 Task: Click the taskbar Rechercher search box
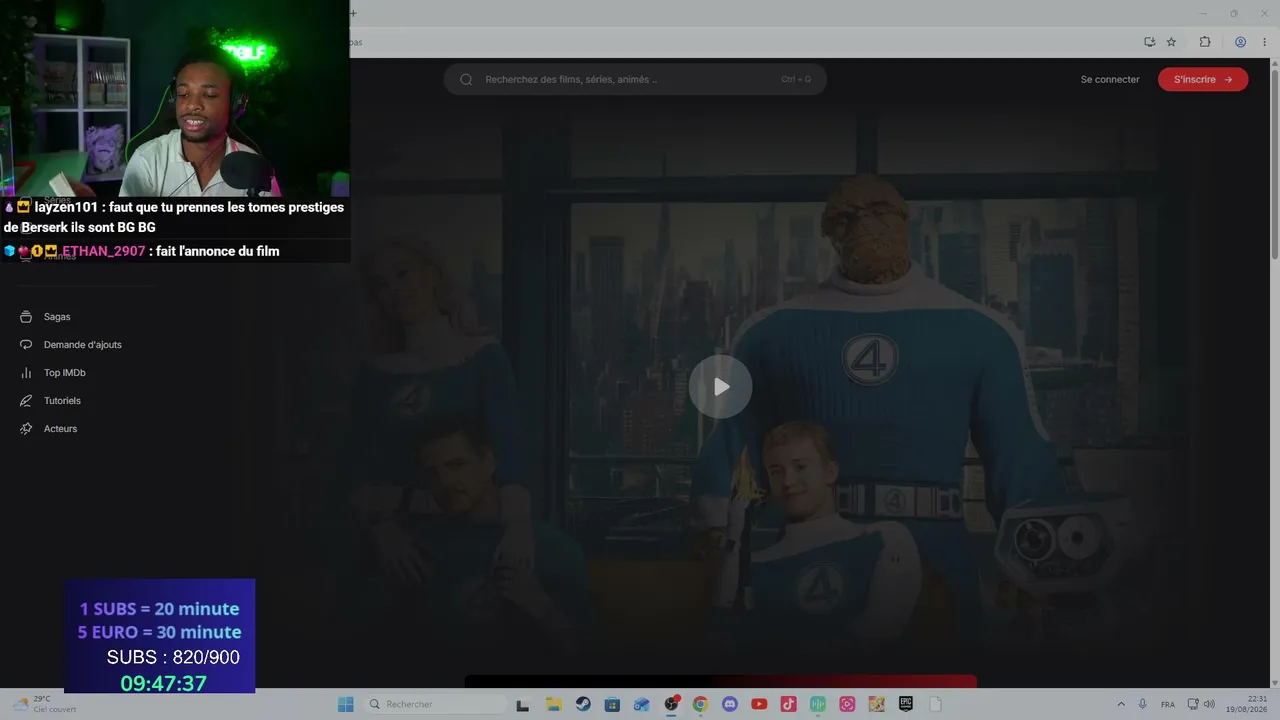(435, 705)
